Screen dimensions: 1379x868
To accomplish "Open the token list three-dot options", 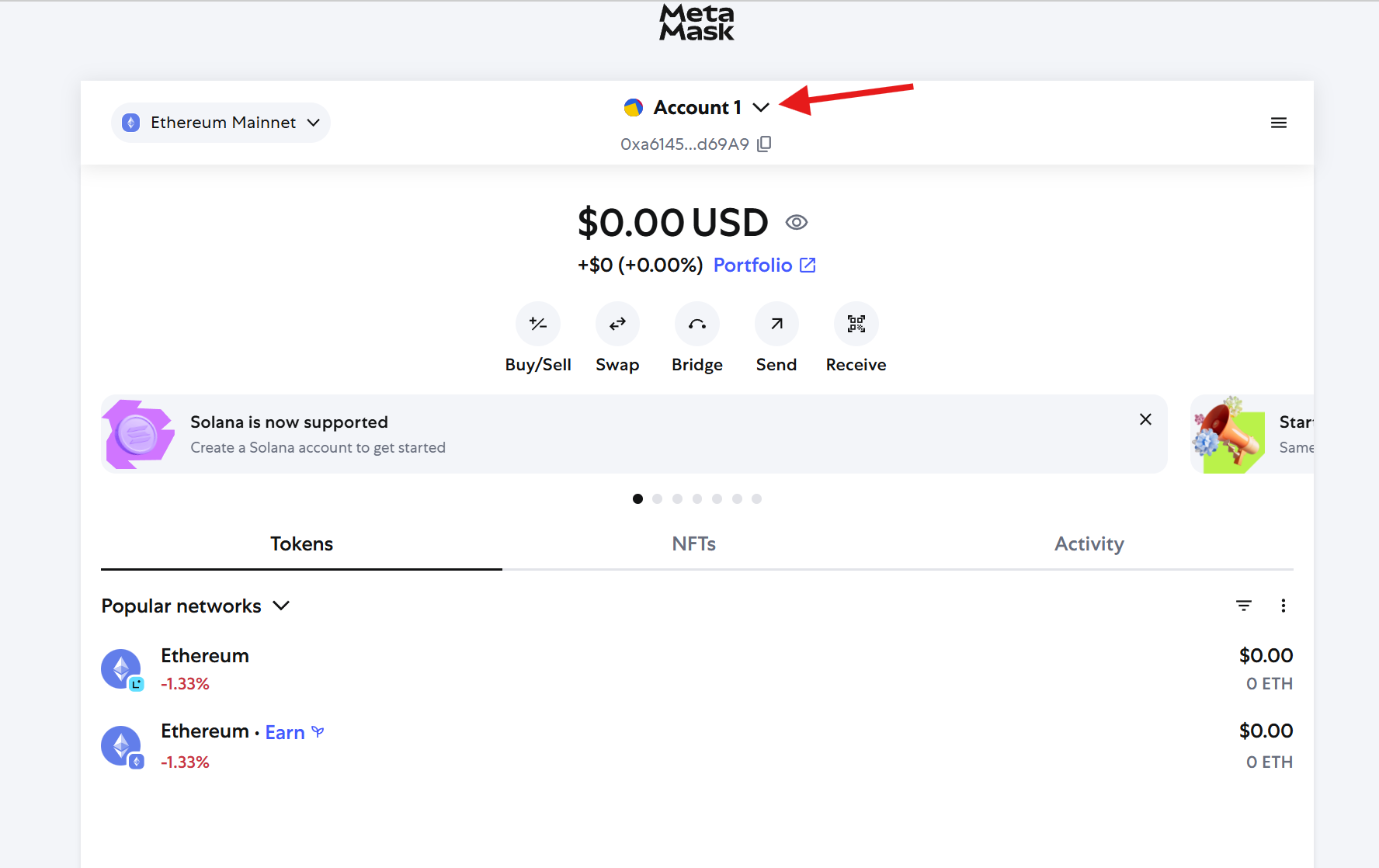I will pos(1283,606).
